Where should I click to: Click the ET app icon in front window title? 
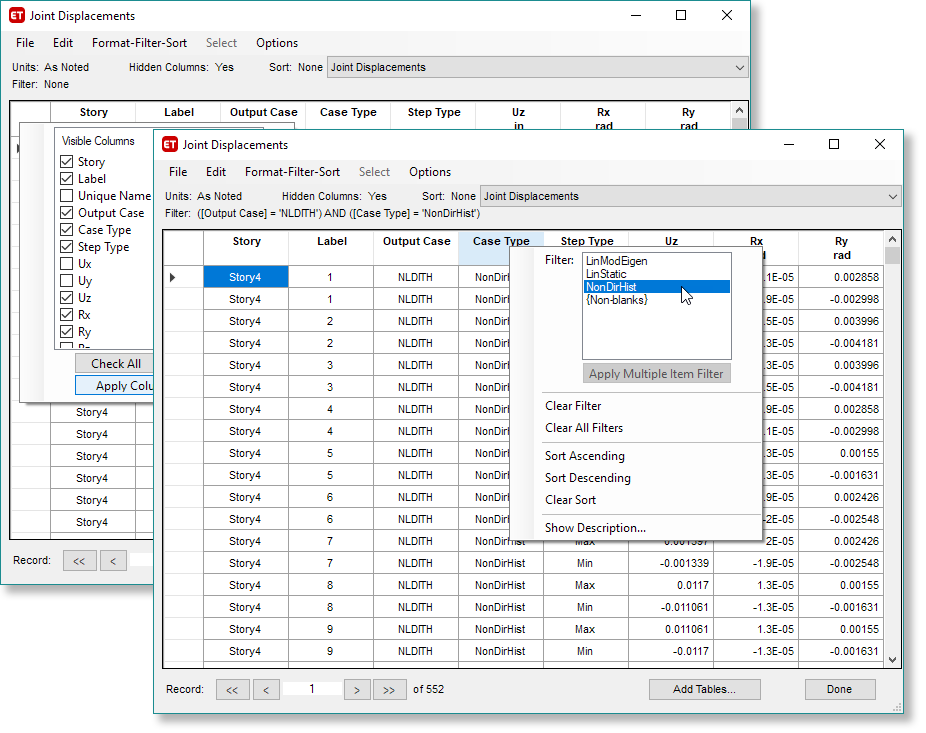click(170, 145)
